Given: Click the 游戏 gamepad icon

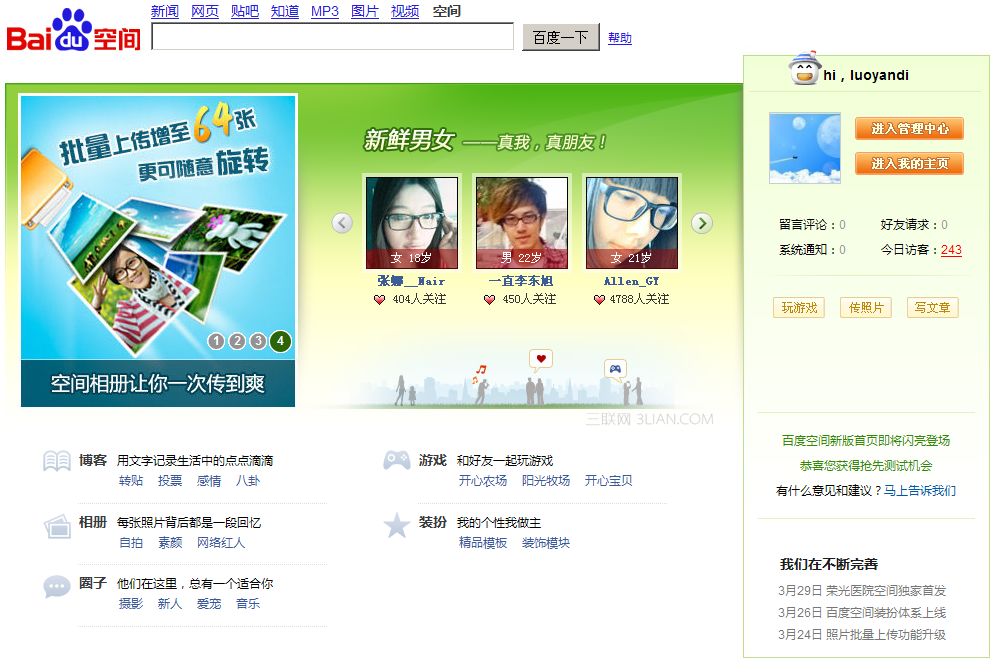Looking at the screenshot, I should 396,460.
